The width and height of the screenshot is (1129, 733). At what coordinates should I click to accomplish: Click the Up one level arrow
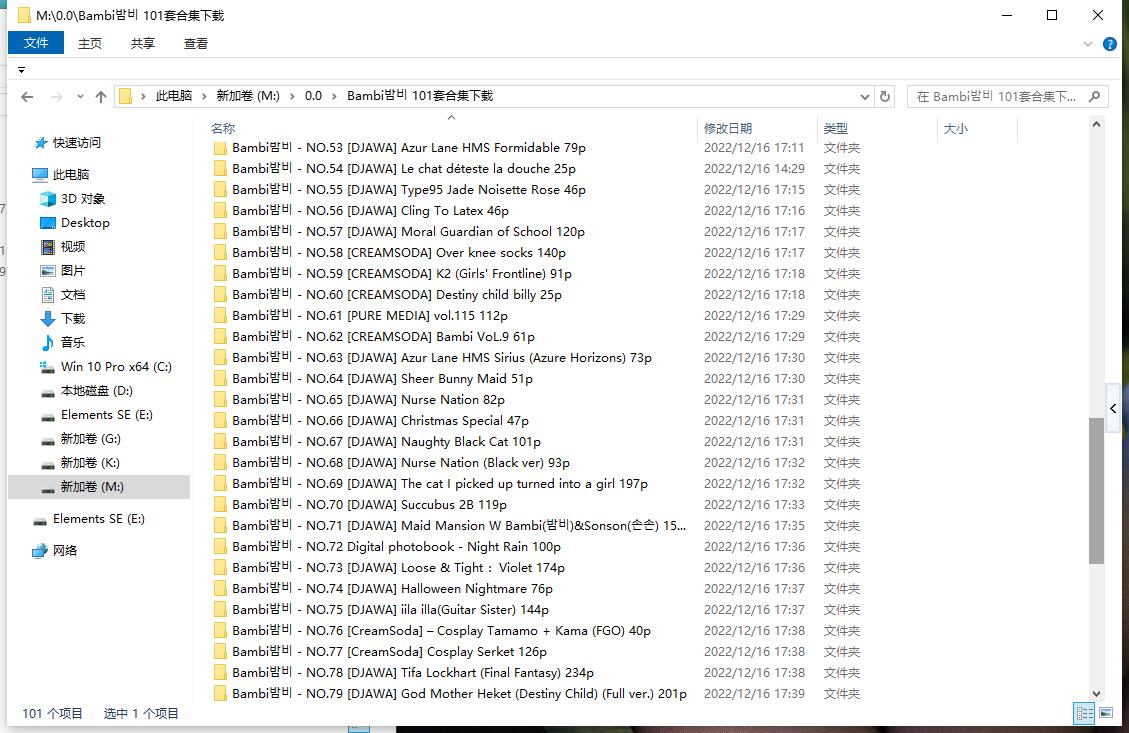101,96
